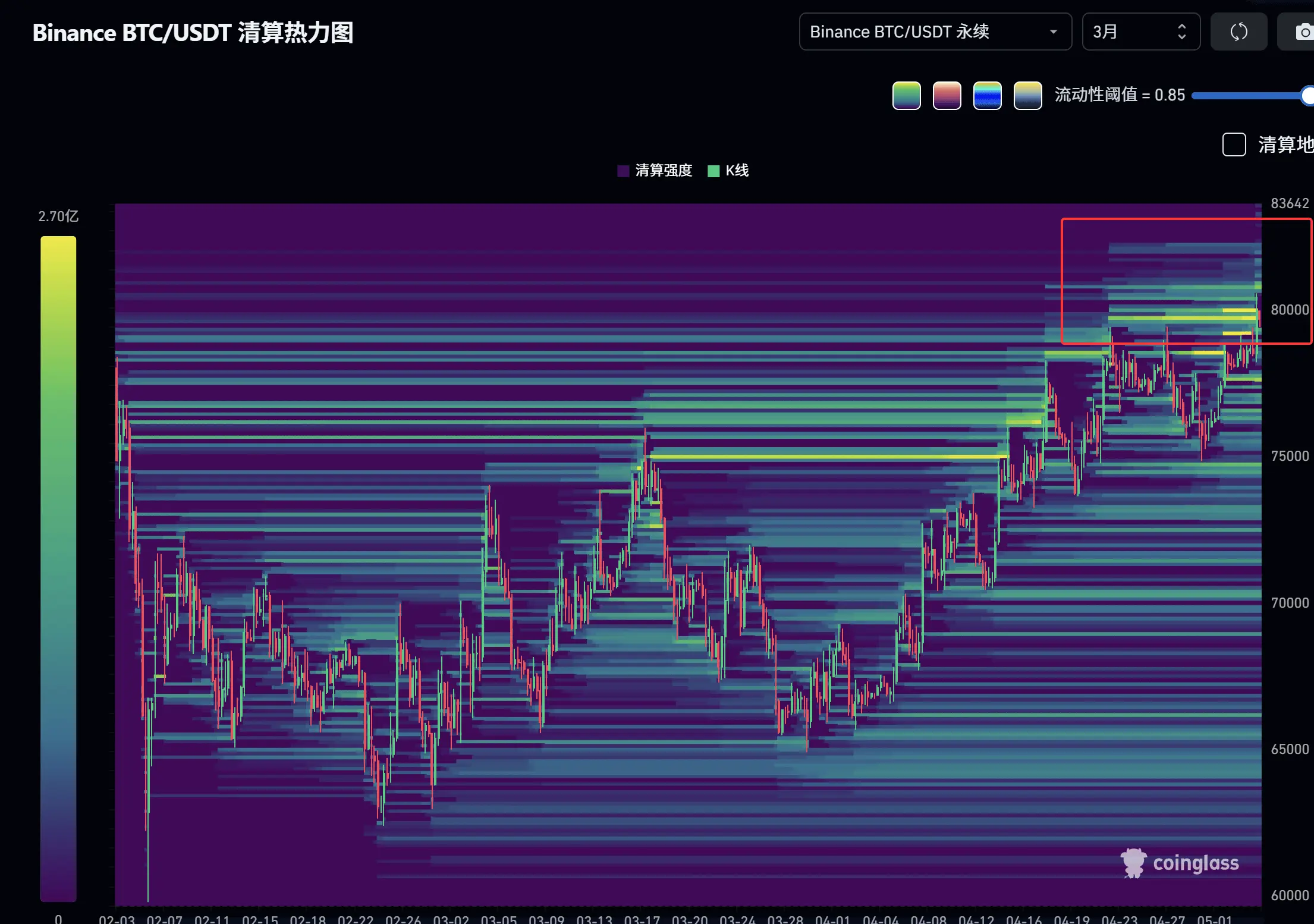This screenshot has width=1314, height=924.
Task: Adjust the 流动性阈值 slider handle
Action: point(1307,95)
